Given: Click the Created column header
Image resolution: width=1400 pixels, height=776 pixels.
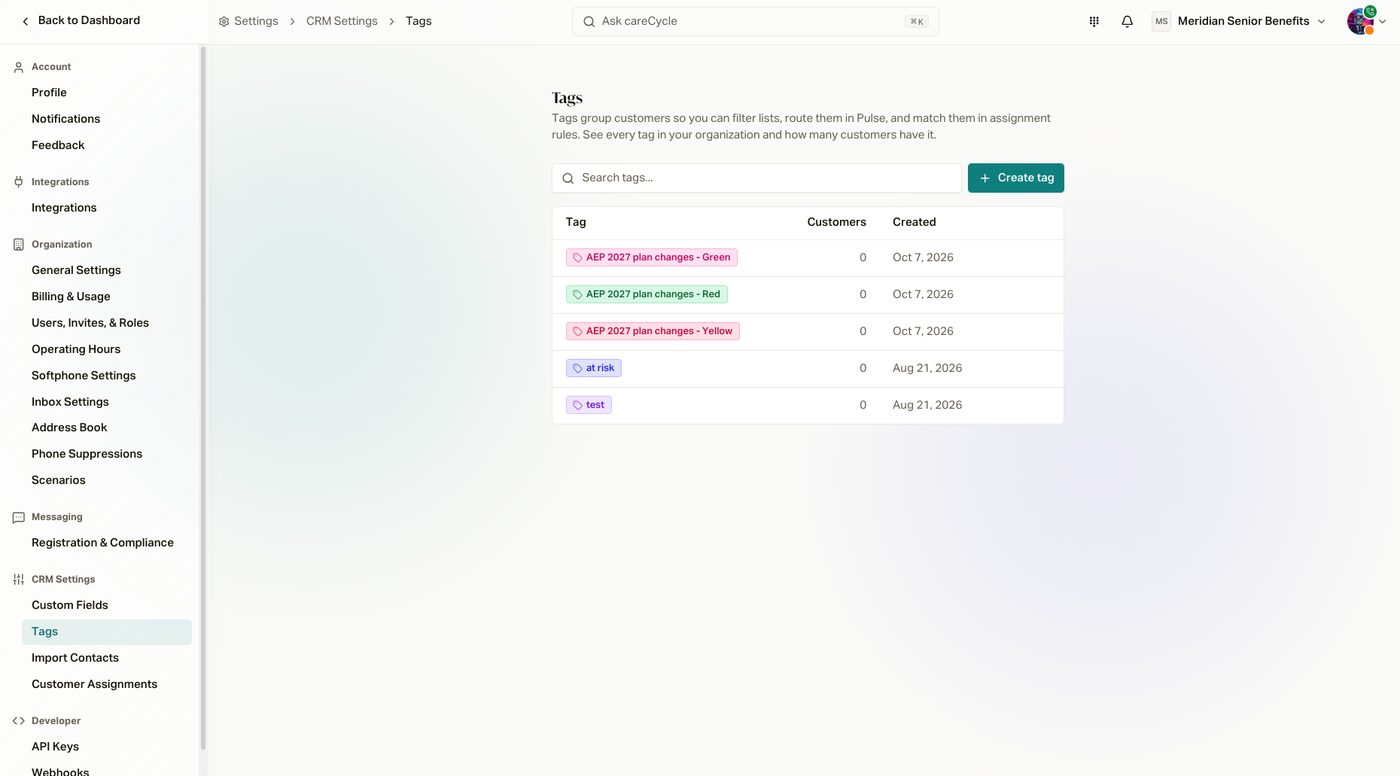Looking at the screenshot, I should 914,222.
